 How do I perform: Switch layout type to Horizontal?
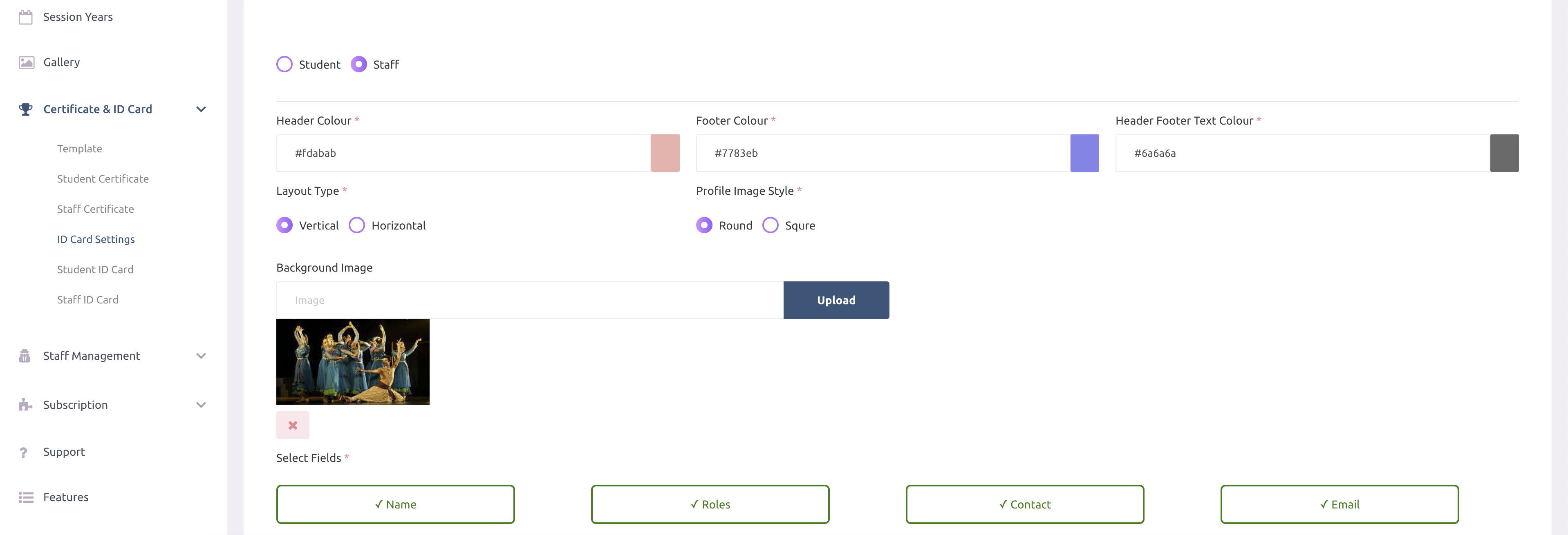pyautogui.click(x=357, y=225)
